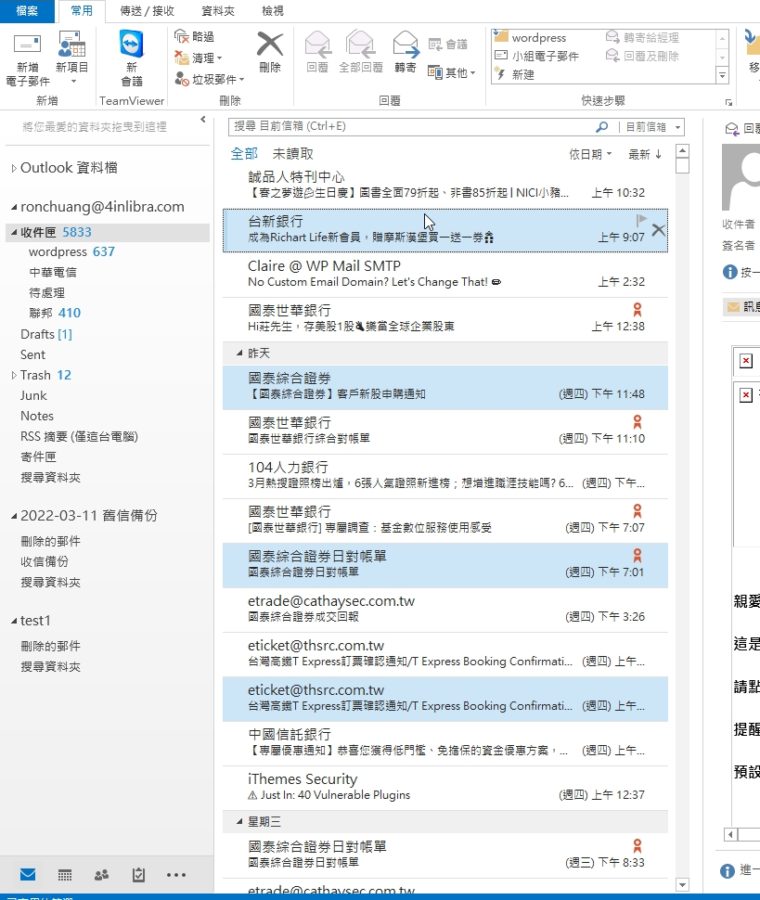Open the 清理 clean up tool

tap(198, 58)
